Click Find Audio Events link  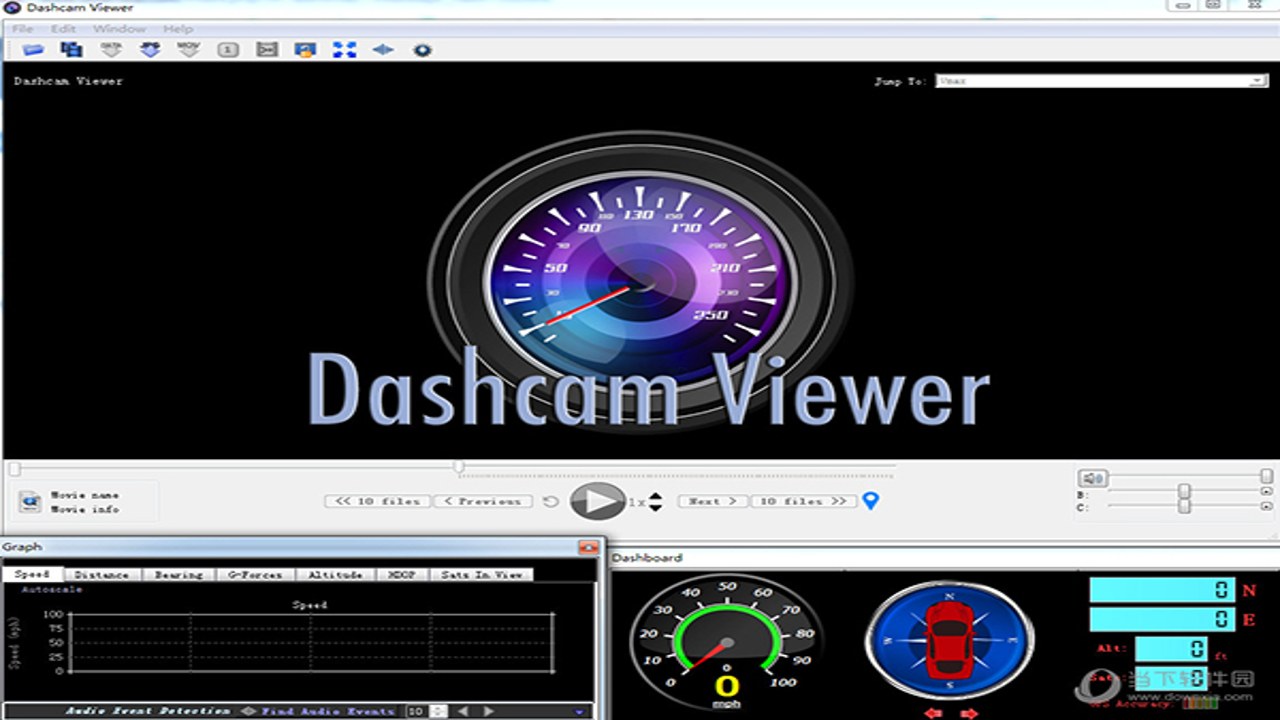point(328,711)
